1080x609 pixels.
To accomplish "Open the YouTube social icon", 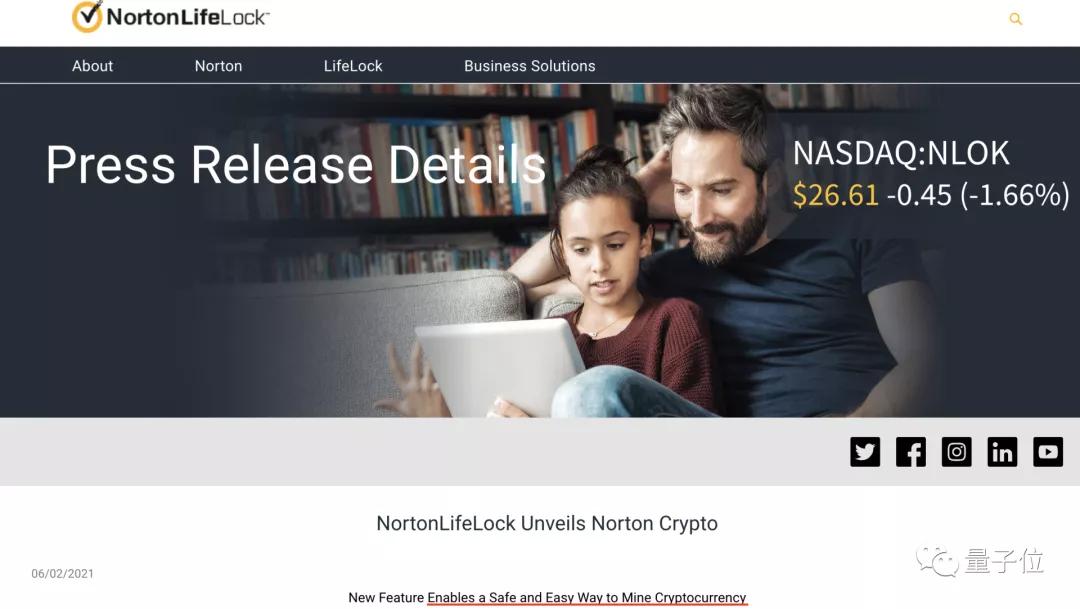I will [1048, 452].
